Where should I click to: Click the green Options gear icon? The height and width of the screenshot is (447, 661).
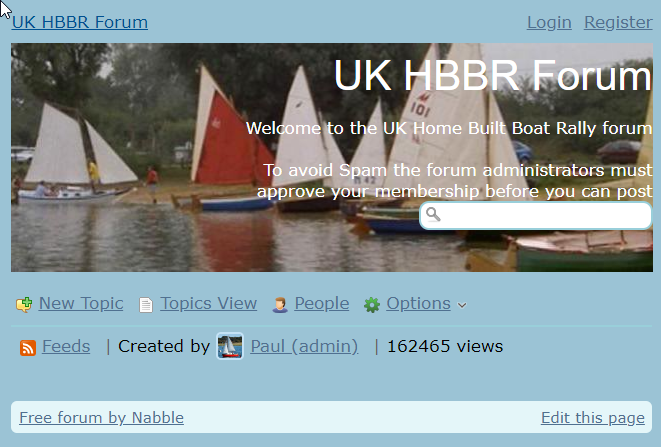coord(372,304)
